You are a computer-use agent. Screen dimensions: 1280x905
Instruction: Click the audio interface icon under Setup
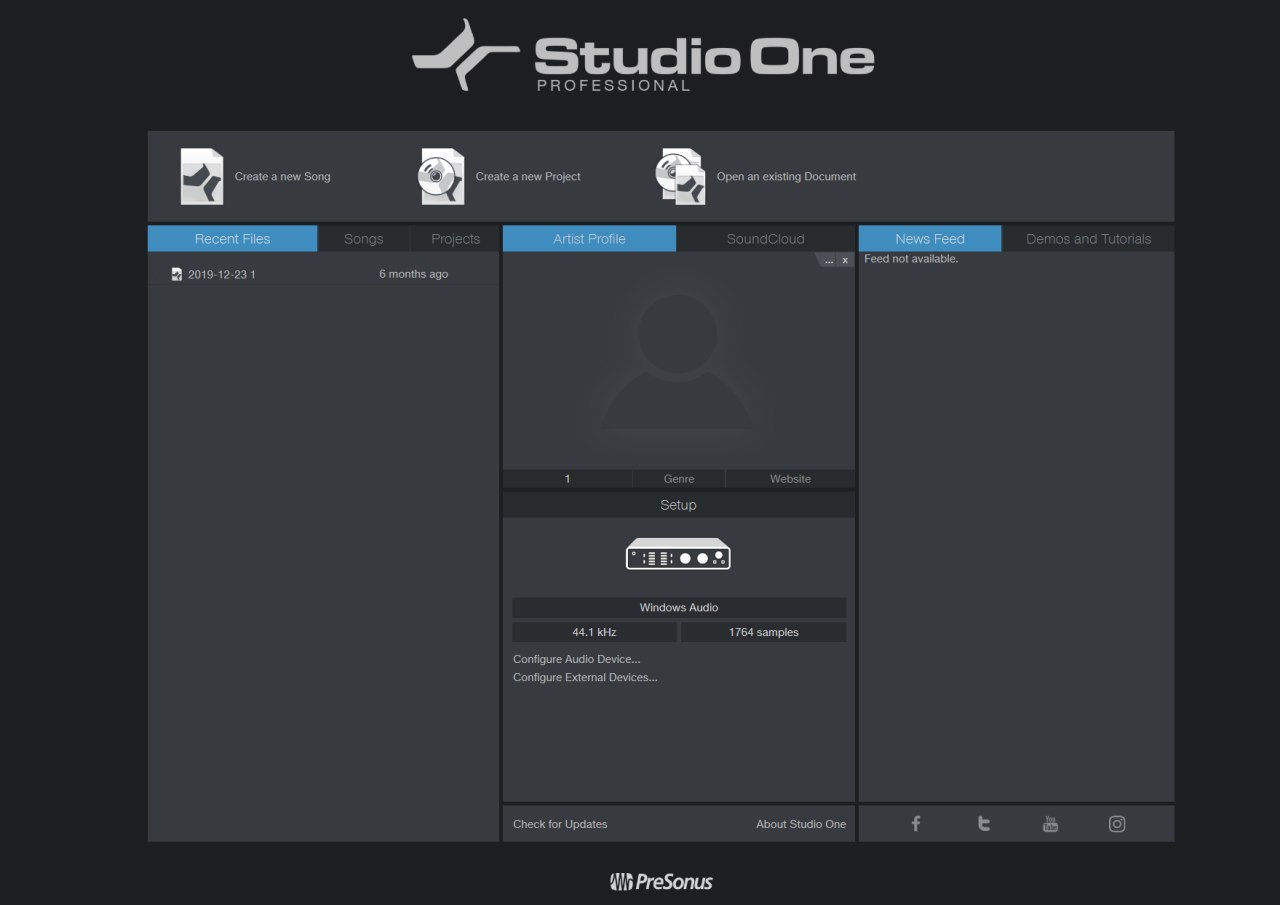(678, 554)
